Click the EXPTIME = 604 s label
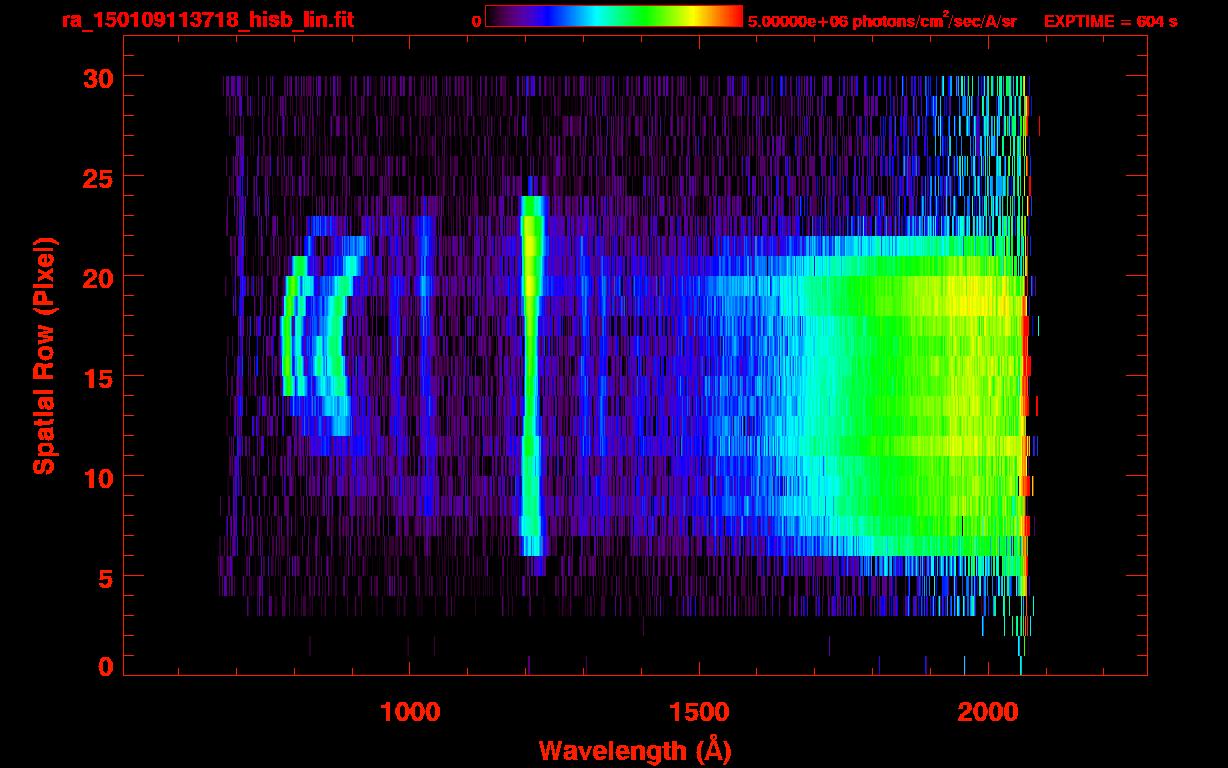Image resolution: width=1228 pixels, height=768 pixels. coord(1110,20)
